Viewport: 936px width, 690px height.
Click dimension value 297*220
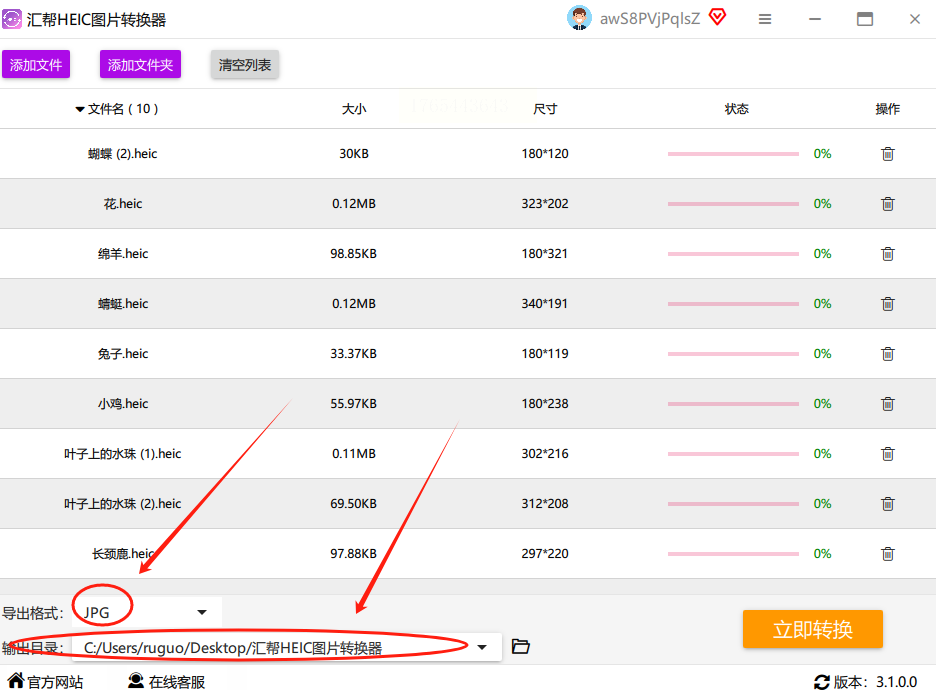pyautogui.click(x=544, y=554)
